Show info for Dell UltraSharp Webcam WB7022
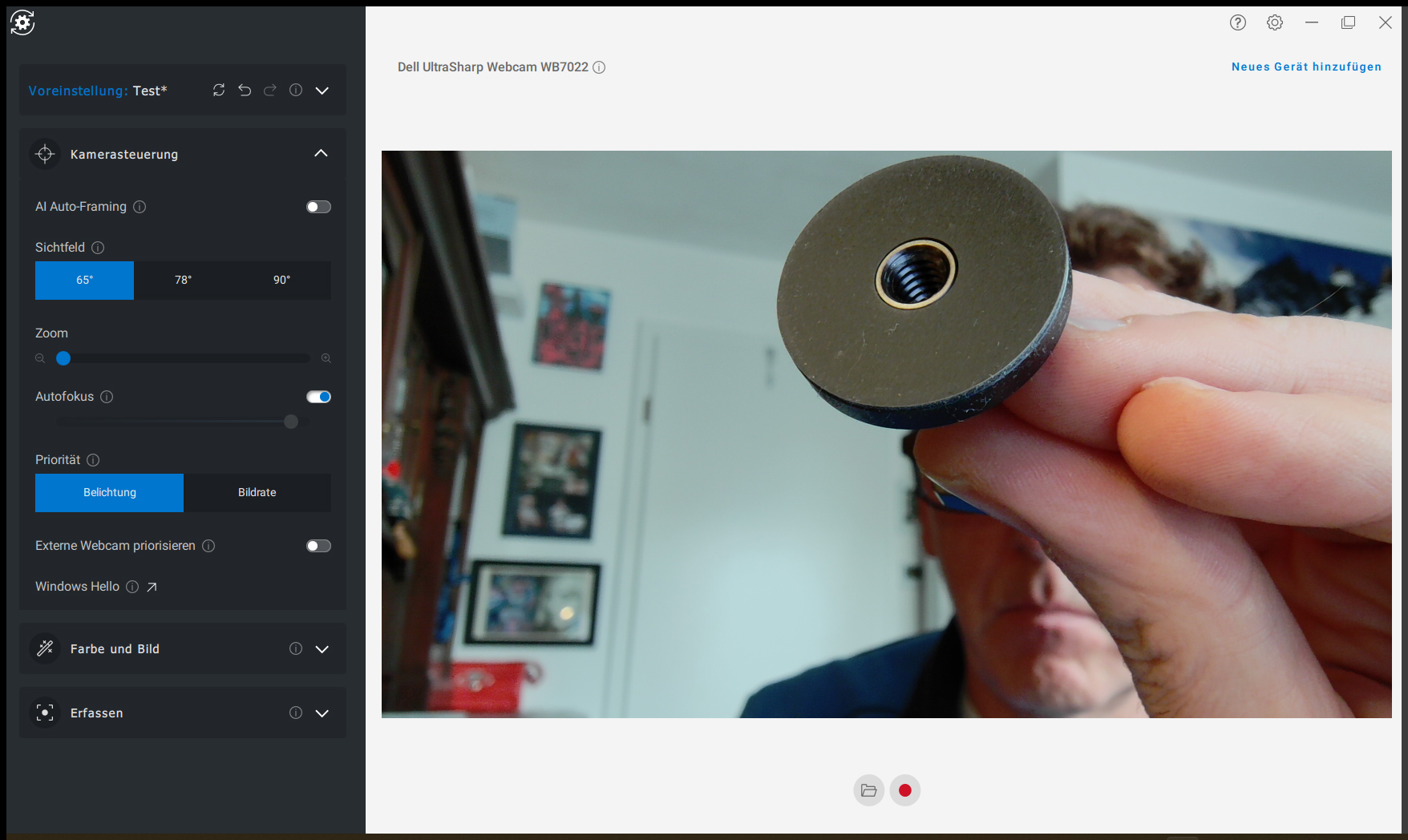Viewport: 1408px width, 840px height. [x=599, y=67]
